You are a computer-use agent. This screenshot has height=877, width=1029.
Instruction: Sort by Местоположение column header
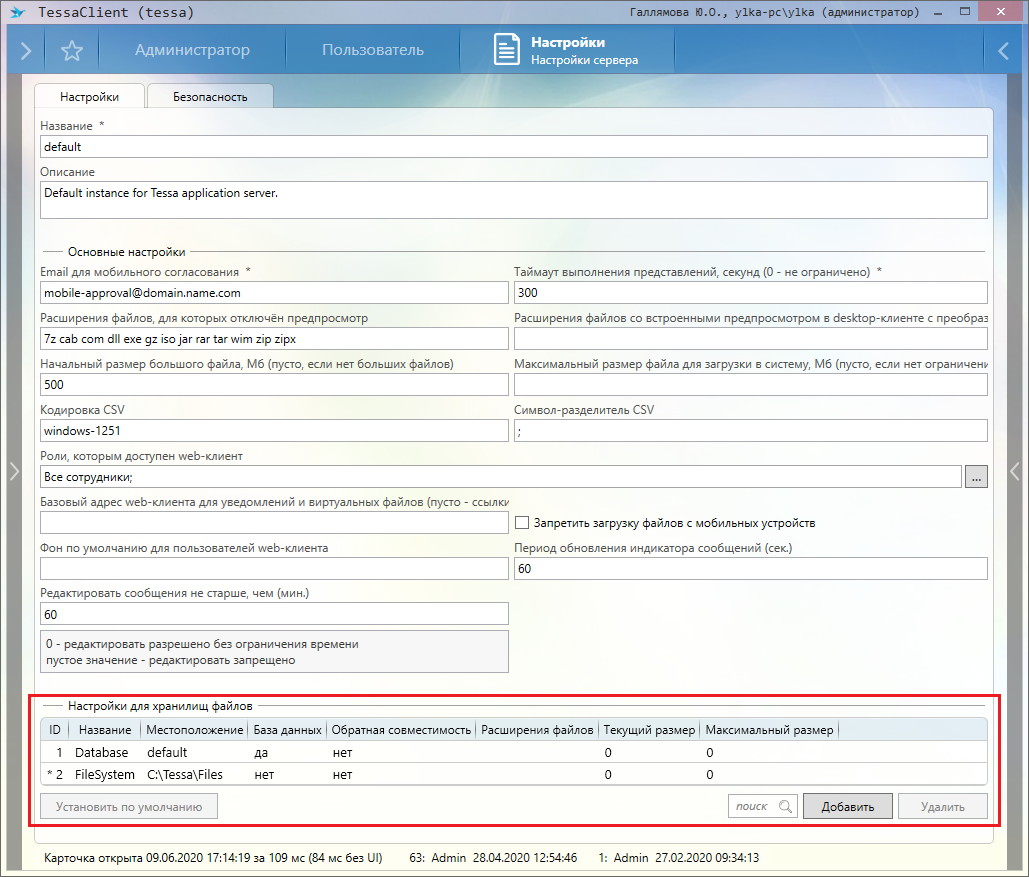point(194,730)
